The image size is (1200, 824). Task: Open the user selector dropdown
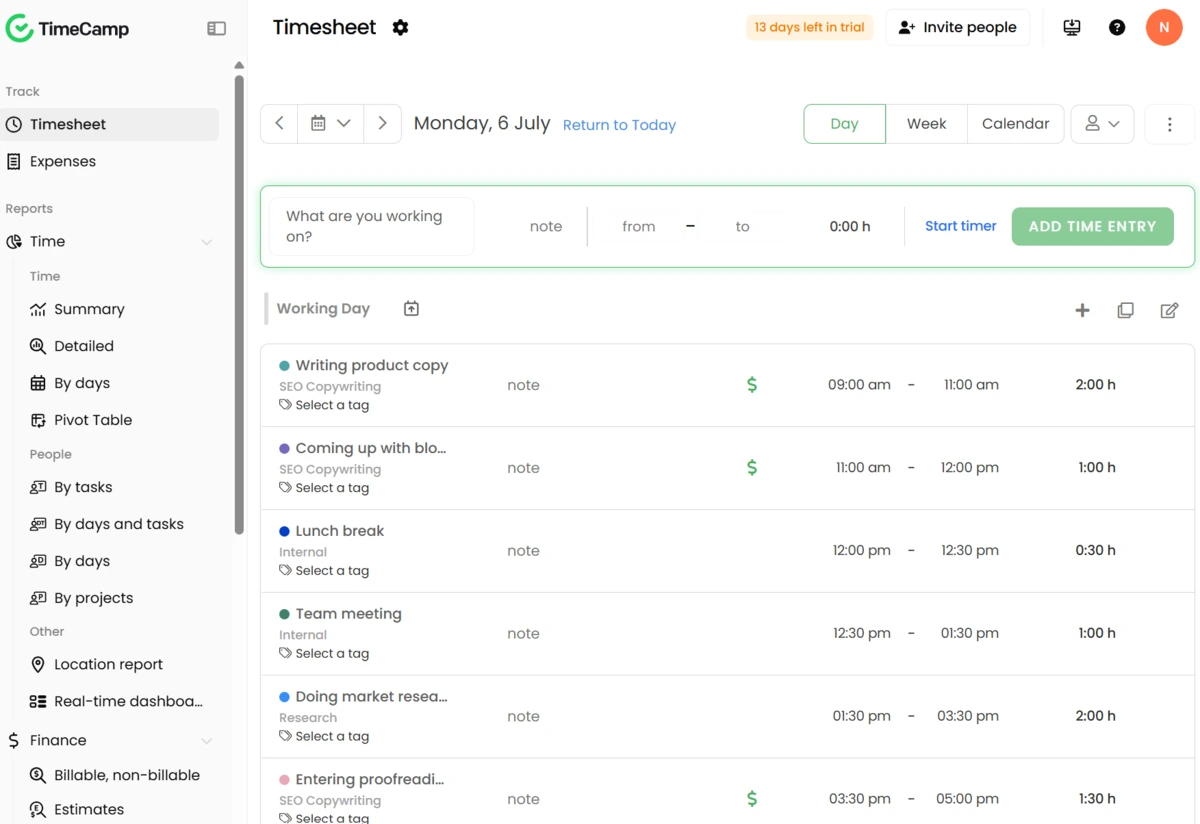pos(1102,124)
